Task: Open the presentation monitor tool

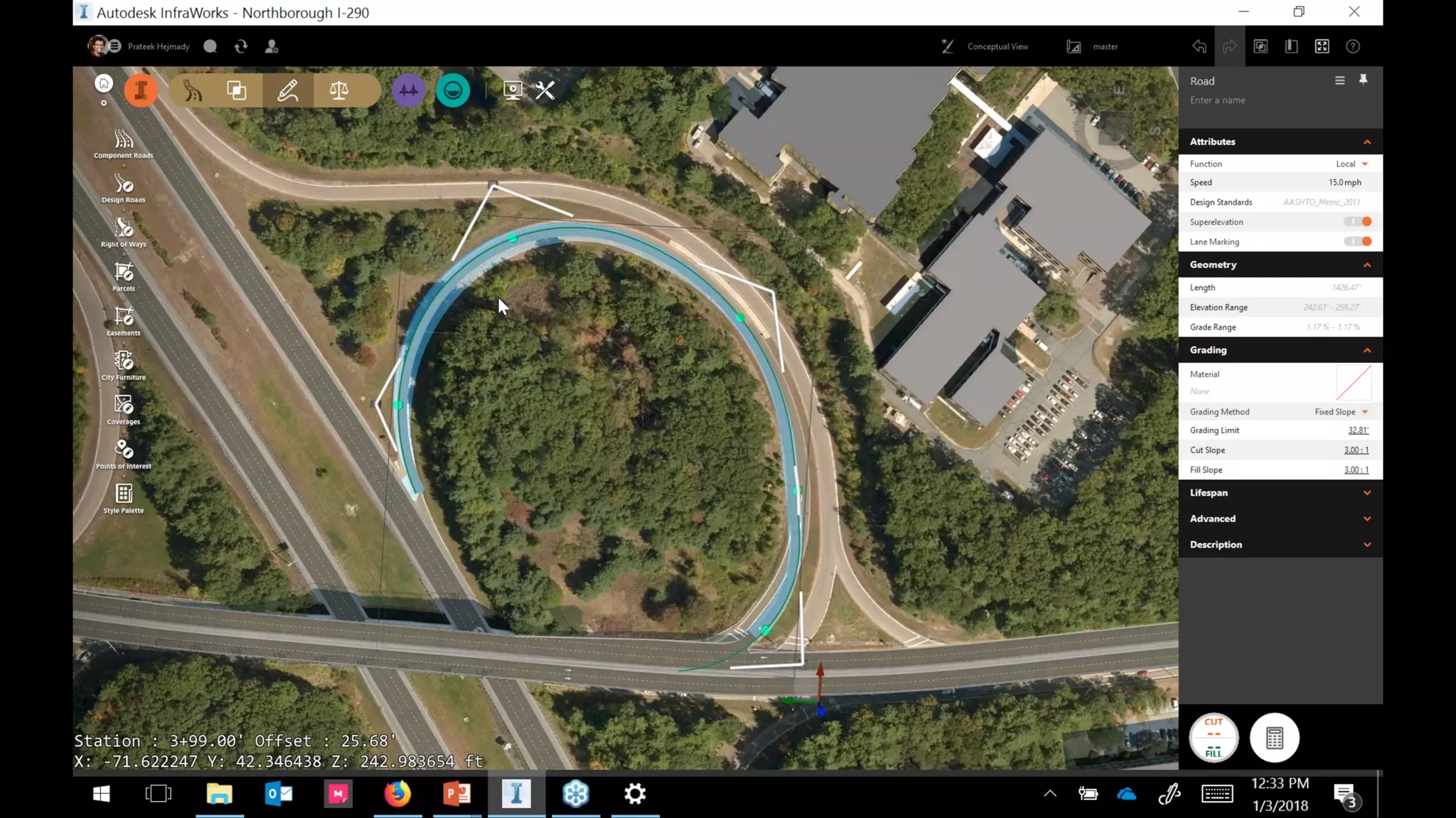Action: tap(513, 90)
